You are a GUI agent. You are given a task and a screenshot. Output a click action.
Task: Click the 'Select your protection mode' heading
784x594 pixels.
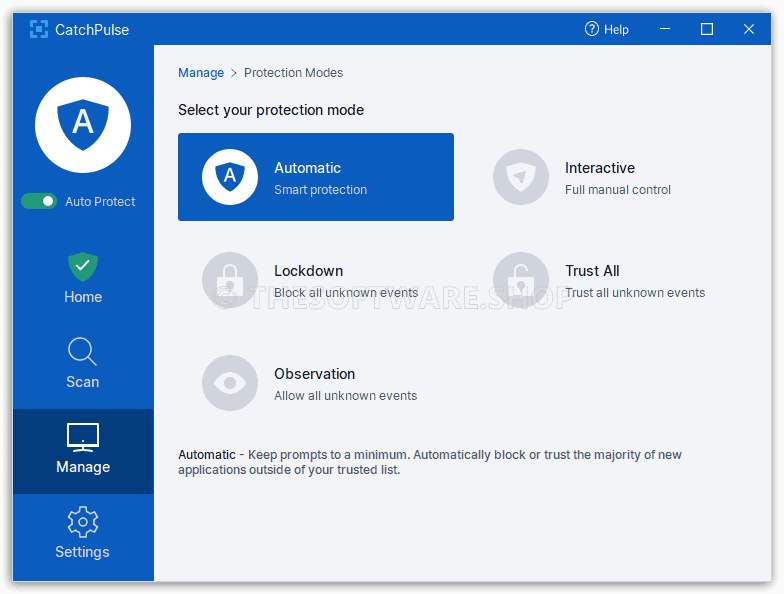pos(271,110)
